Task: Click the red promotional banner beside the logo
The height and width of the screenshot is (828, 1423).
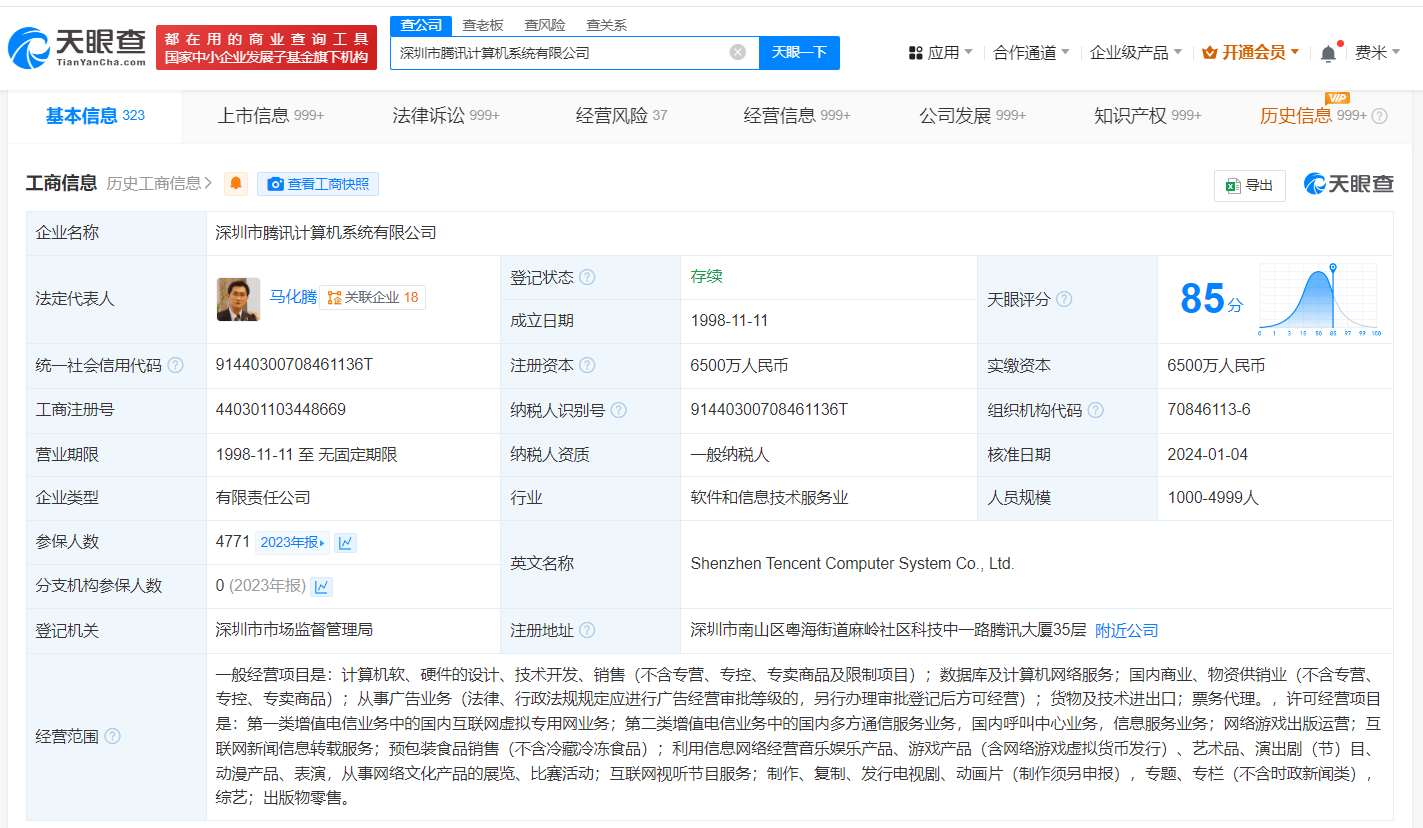Action: click(266, 47)
